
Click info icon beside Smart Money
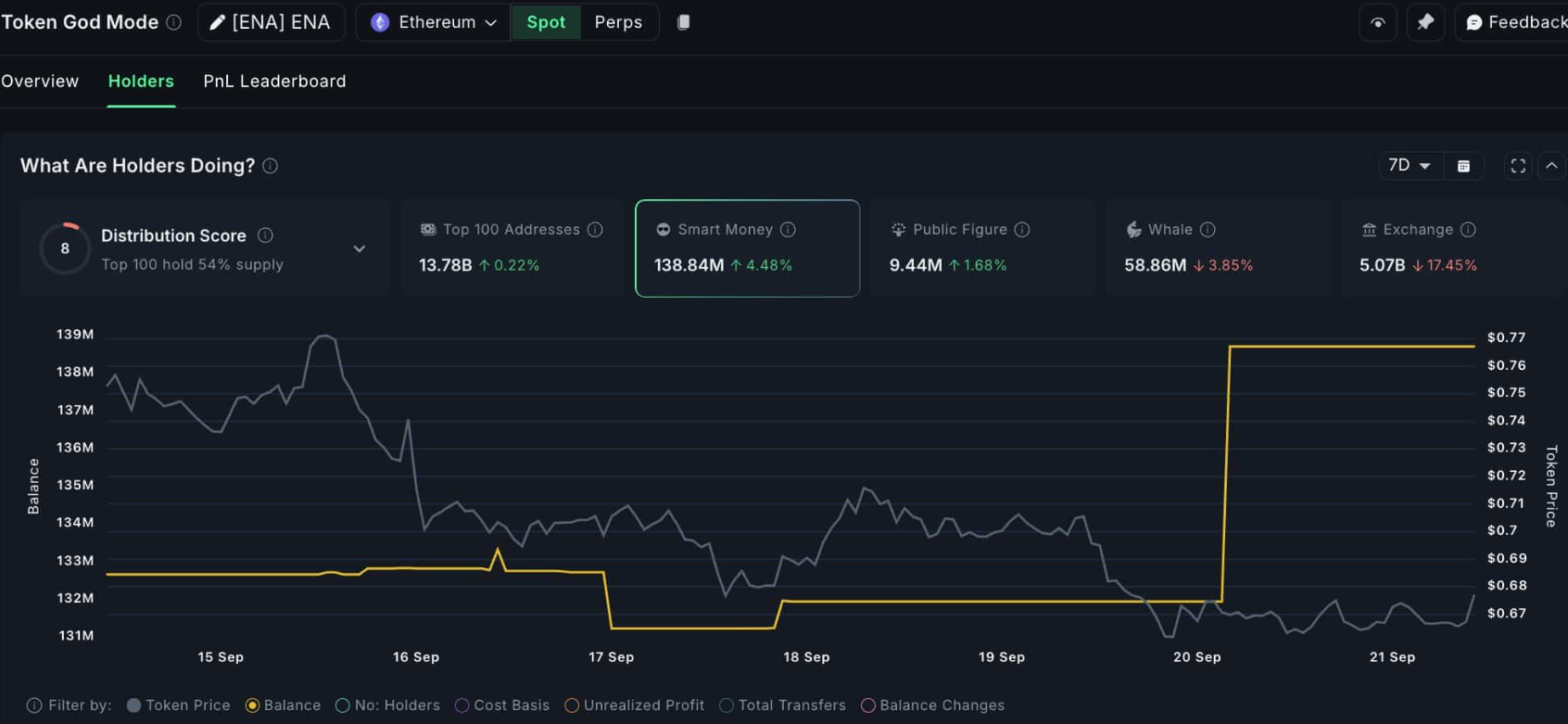pyautogui.click(x=788, y=229)
